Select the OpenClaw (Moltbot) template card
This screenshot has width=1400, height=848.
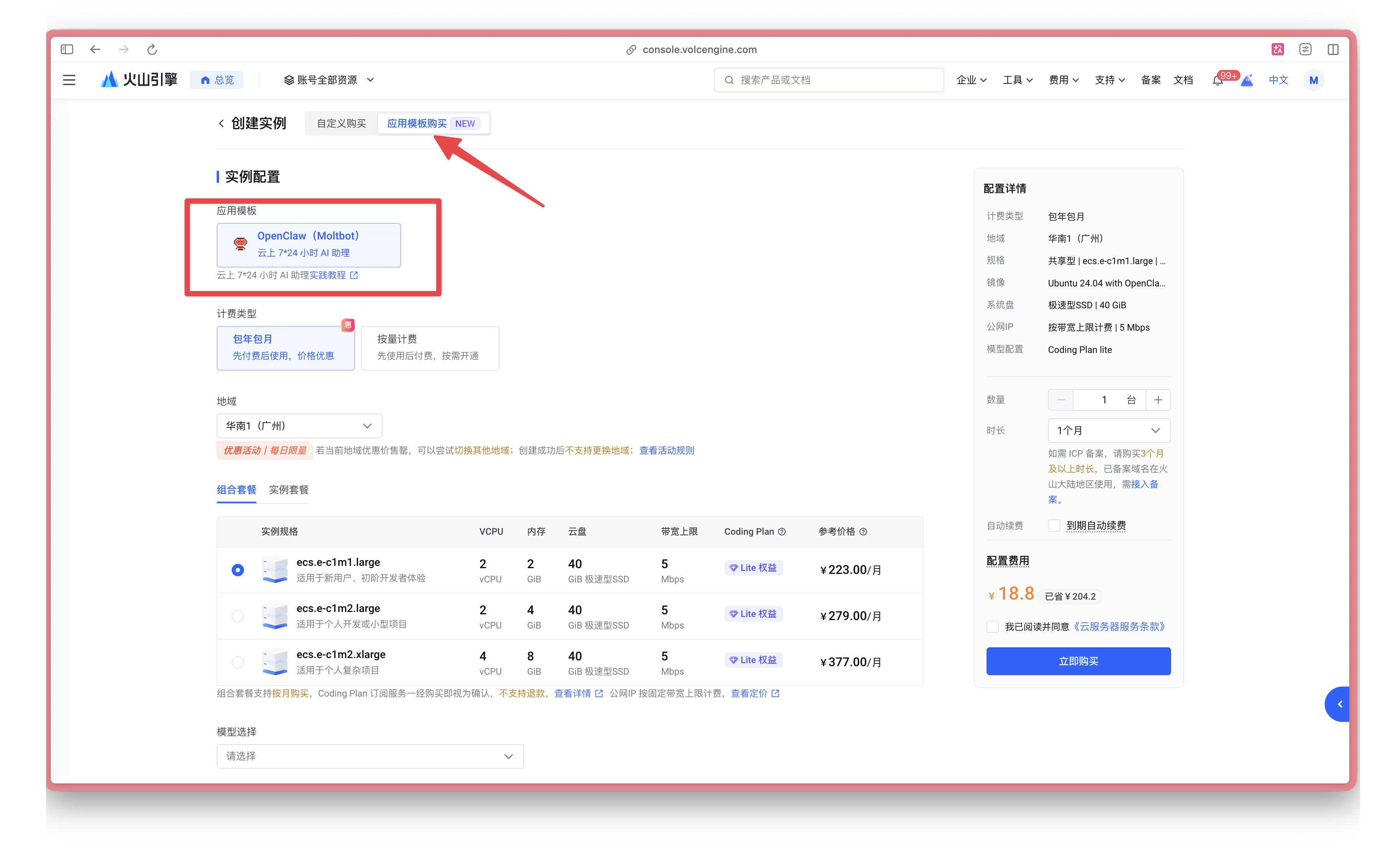click(x=309, y=245)
